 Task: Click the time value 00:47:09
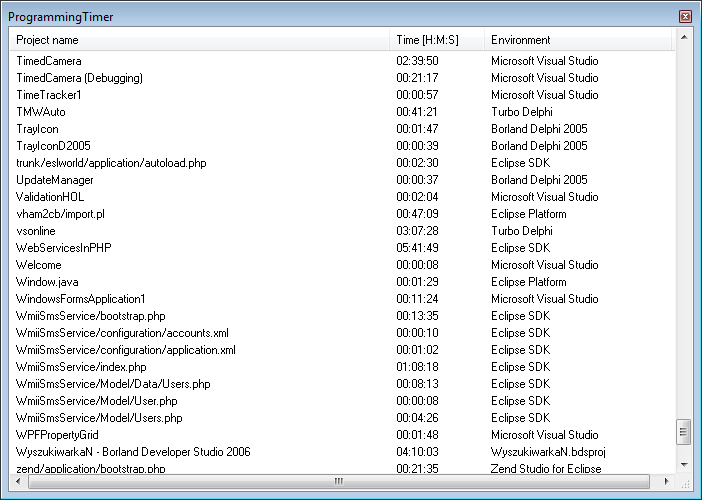coord(417,214)
